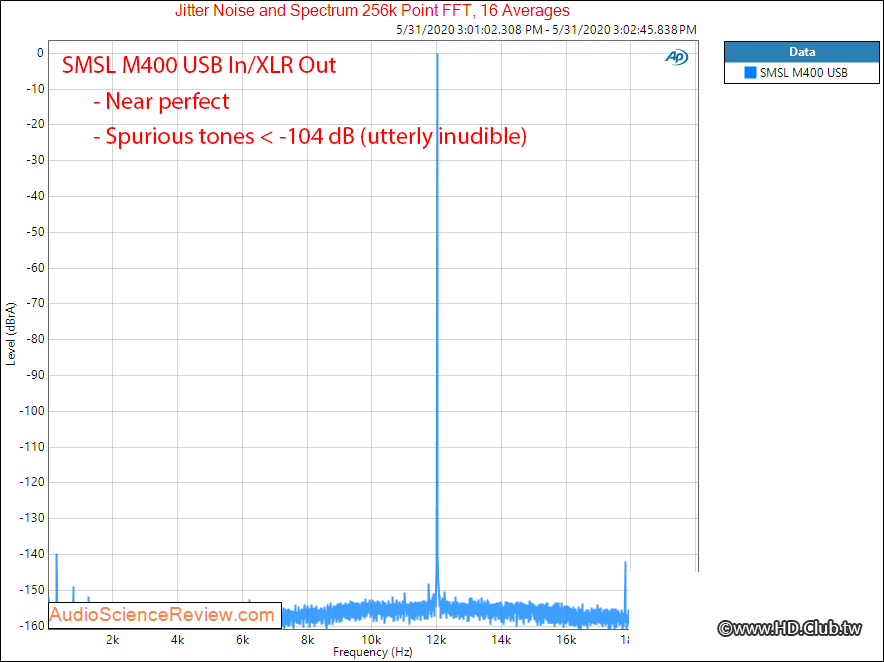
Task: Click the 16k frequency axis tick label
Action: (566, 639)
